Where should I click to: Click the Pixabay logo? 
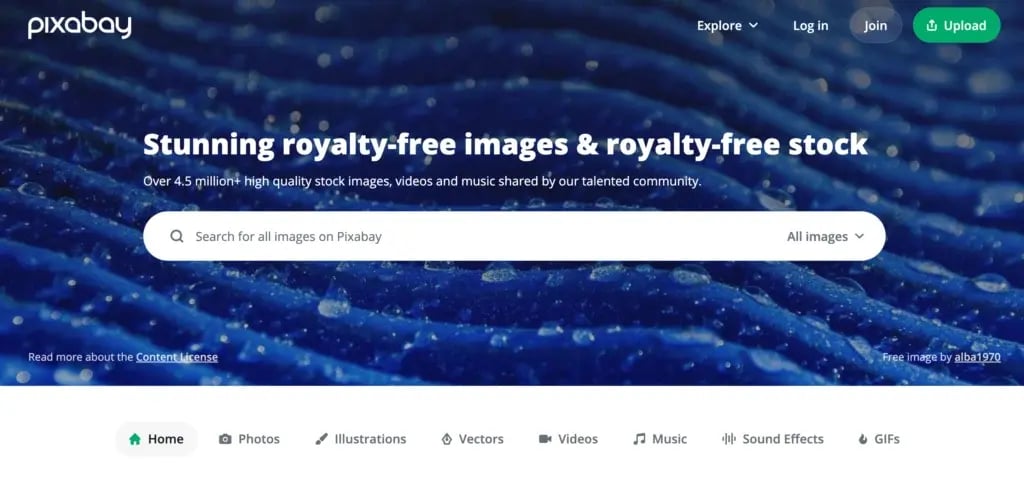pyautogui.click(x=80, y=26)
